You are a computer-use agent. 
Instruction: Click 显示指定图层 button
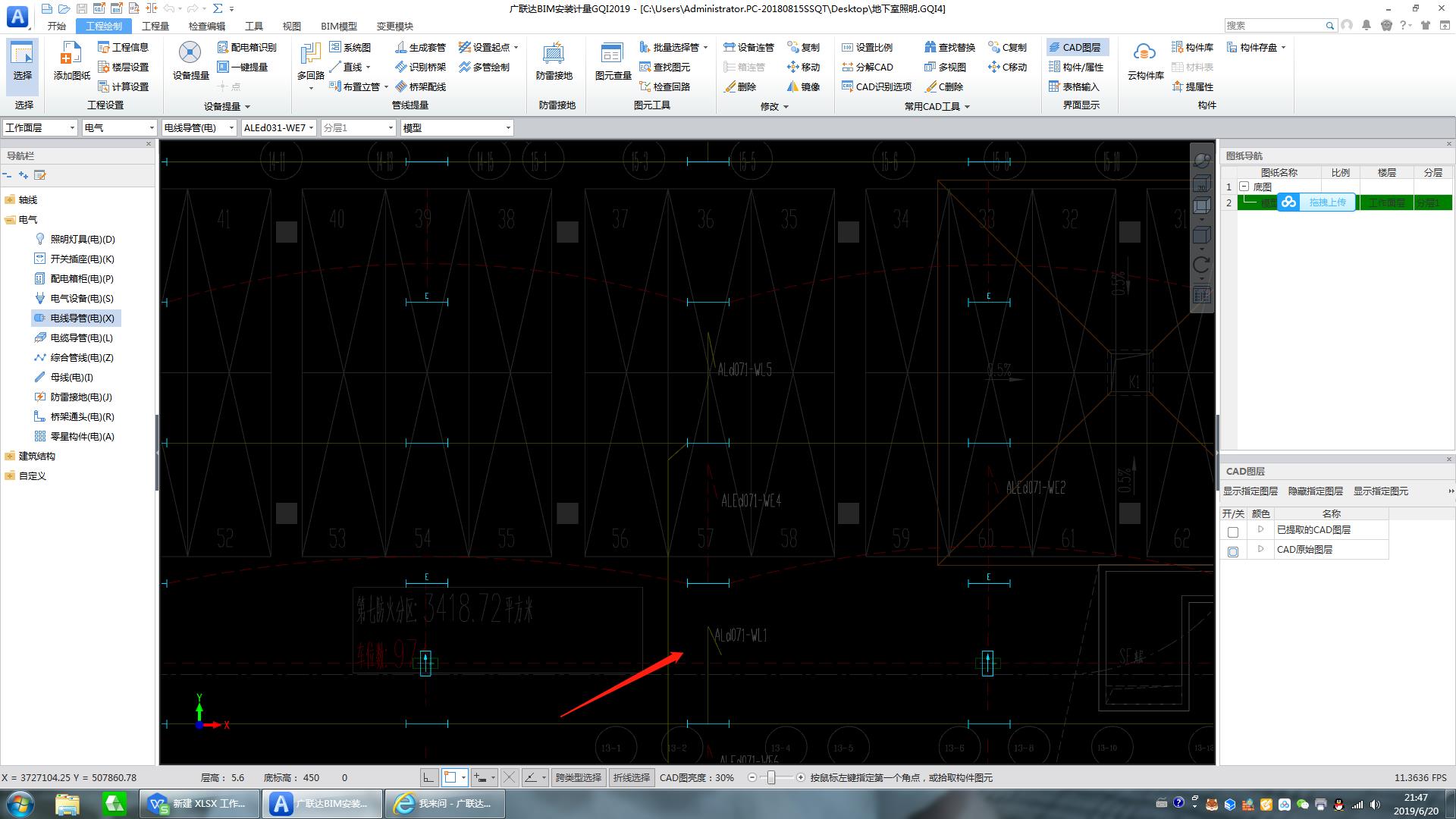pyautogui.click(x=1250, y=491)
